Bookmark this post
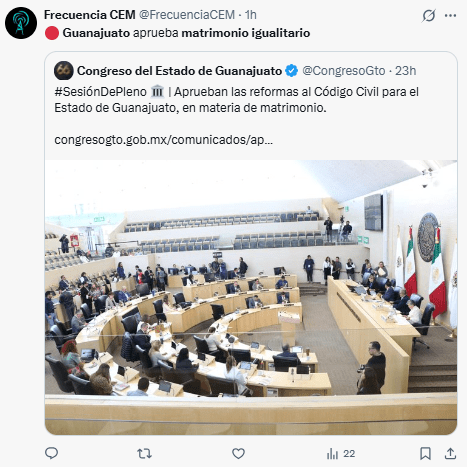This screenshot has width=467, height=467. click(x=425, y=453)
